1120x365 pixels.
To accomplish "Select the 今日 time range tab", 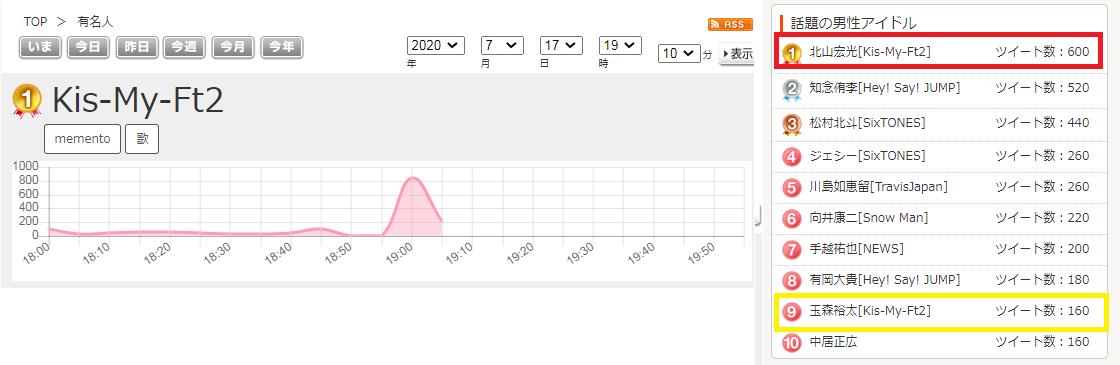I will tap(88, 47).
